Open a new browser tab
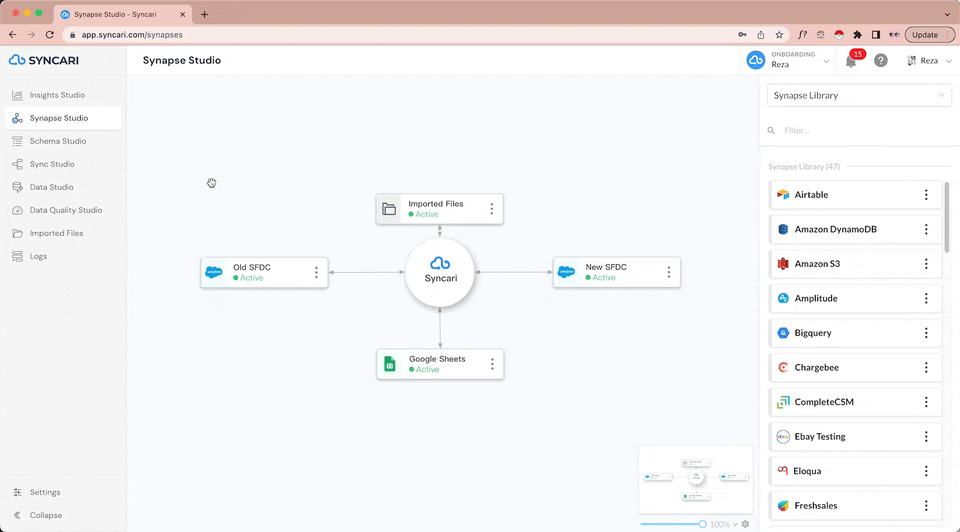This screenshot has width=960, height=532. pos(204,14)
